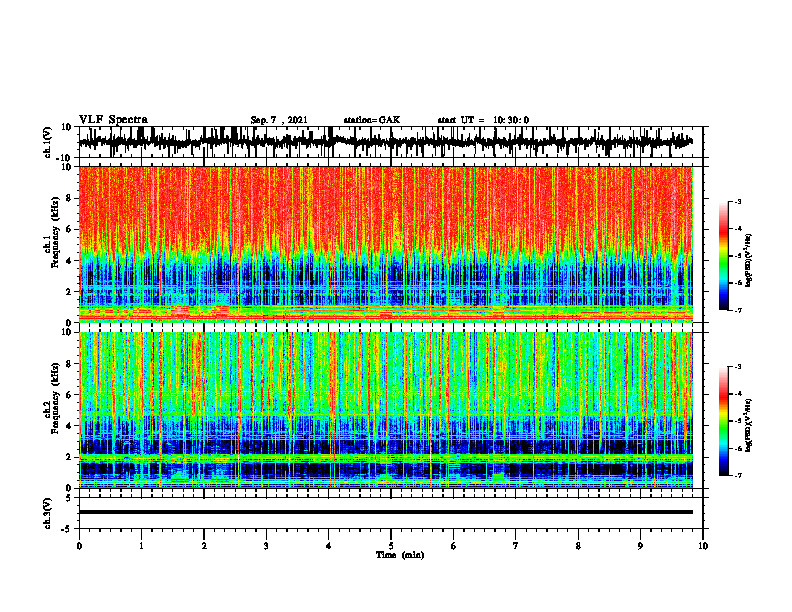
Task: Click the ch.1 frequency tick label "8"
Action: point(69,198)
